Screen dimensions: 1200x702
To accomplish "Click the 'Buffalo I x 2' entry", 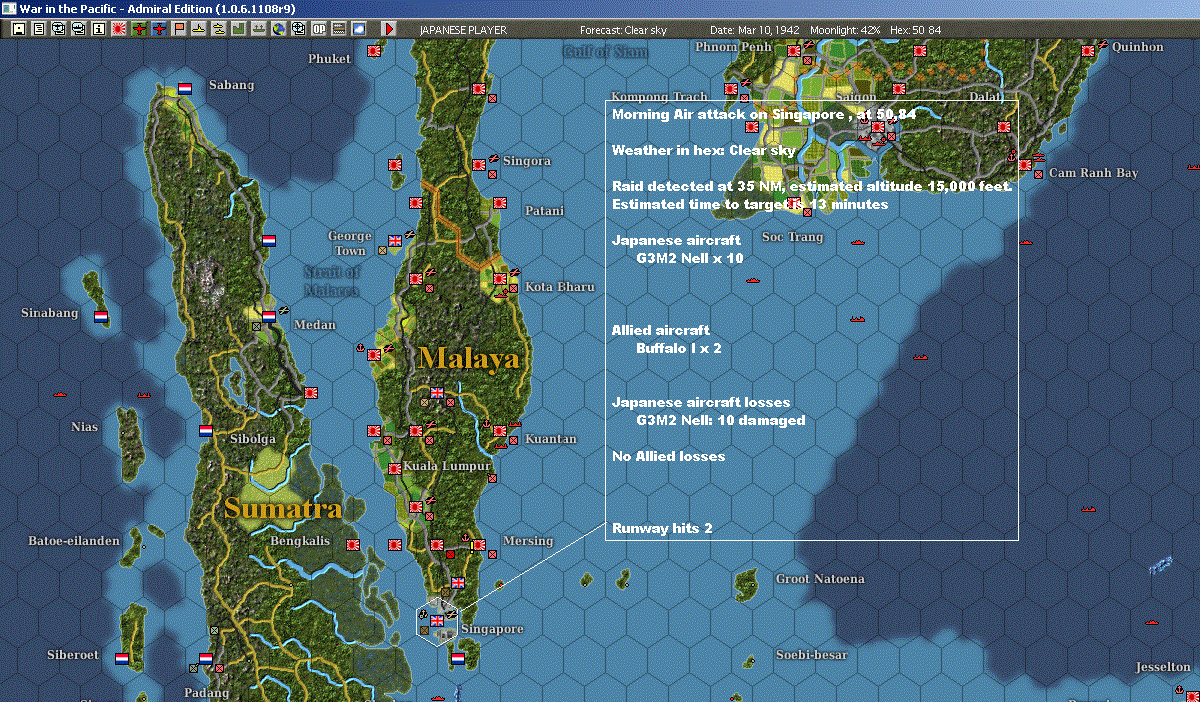I will pos(679,348).
